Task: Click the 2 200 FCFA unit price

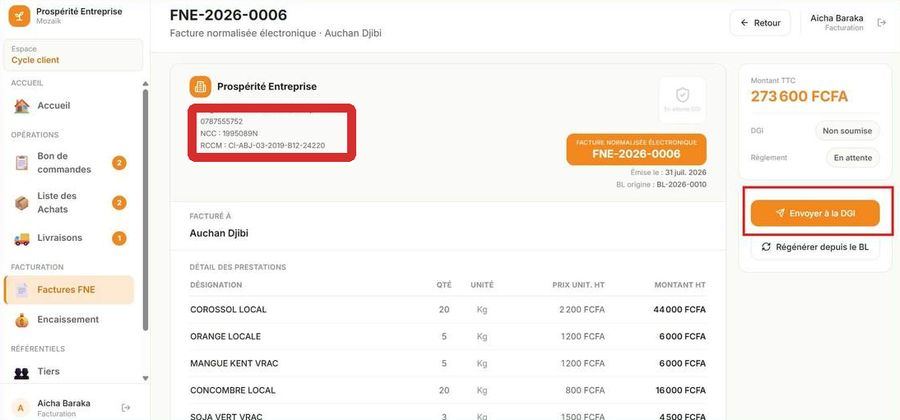Action: pos(581,310)
